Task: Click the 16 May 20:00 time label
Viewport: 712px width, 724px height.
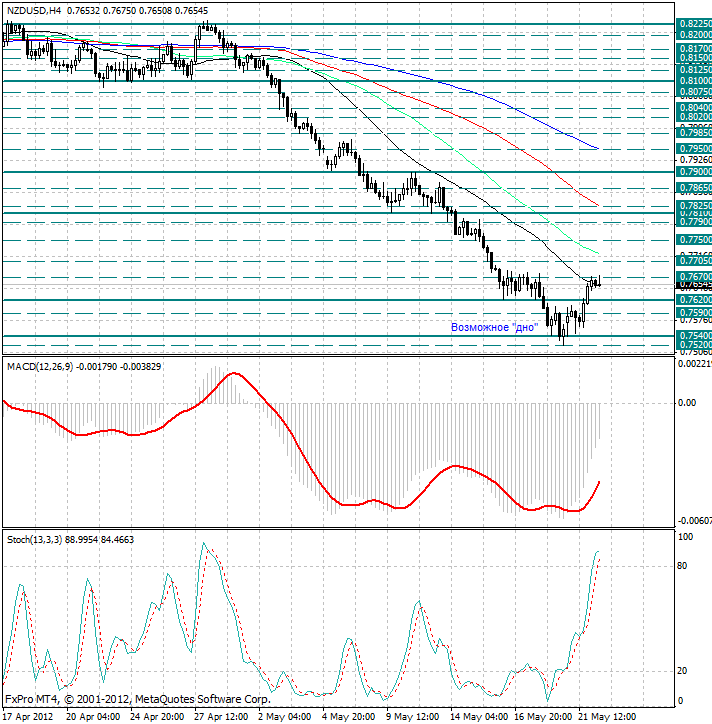Action: pos(542,717)
